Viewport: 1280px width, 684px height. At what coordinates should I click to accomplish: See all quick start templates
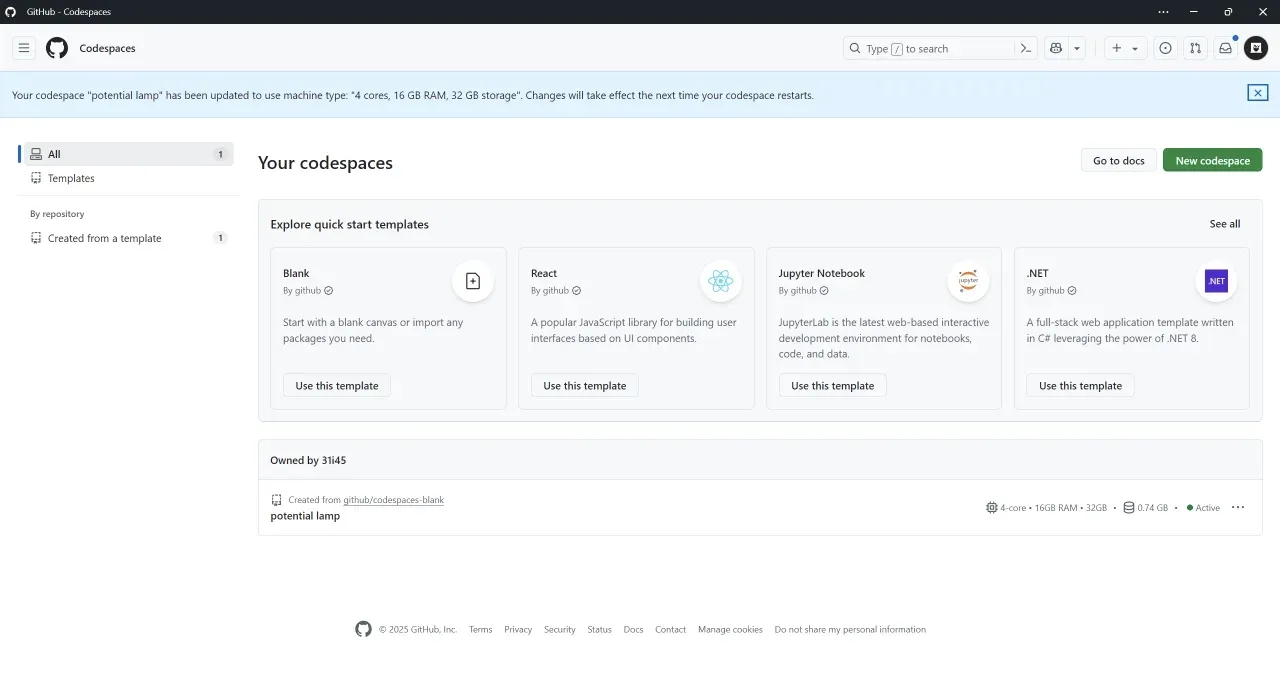tap(1225, 224)
